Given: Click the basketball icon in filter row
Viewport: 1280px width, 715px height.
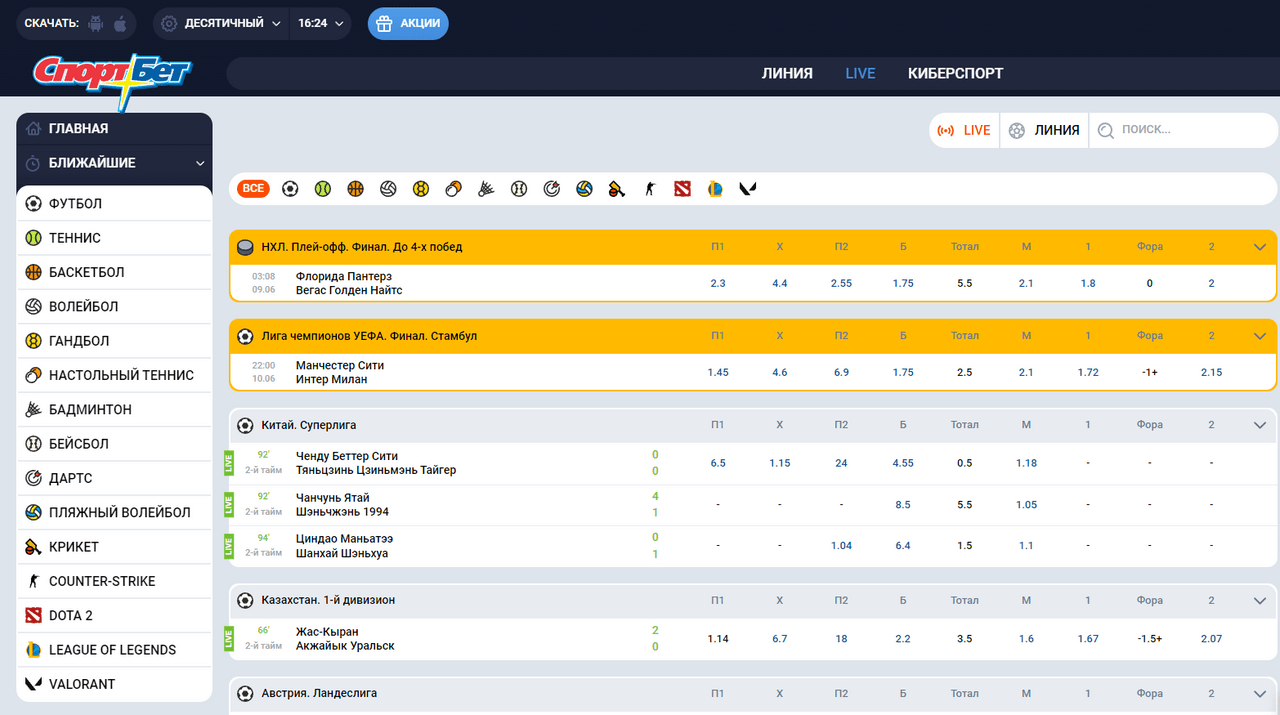Looking at the screenshot, I should coord(355,188).
